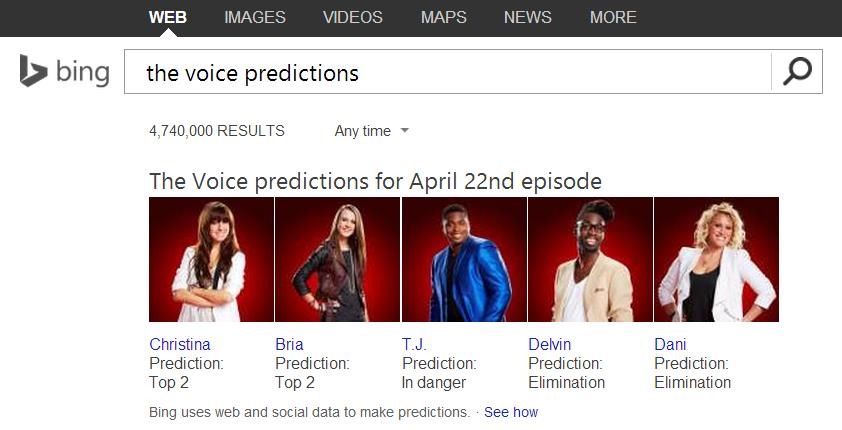The height and width of the screenshot is (430, 842).
Task: Click the magnifying glass search icon
Action: click(x=797, y=72)
